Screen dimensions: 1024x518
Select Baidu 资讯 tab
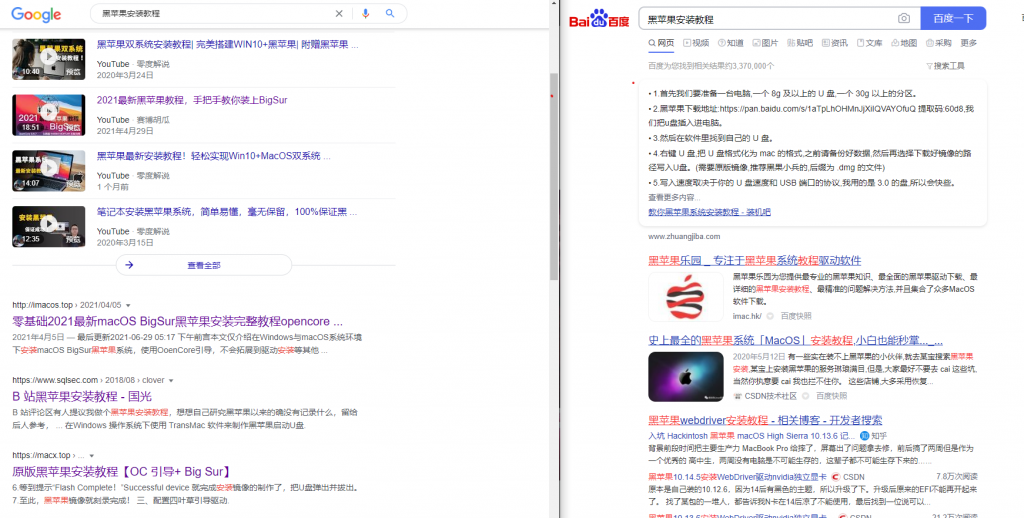(835, 43)
